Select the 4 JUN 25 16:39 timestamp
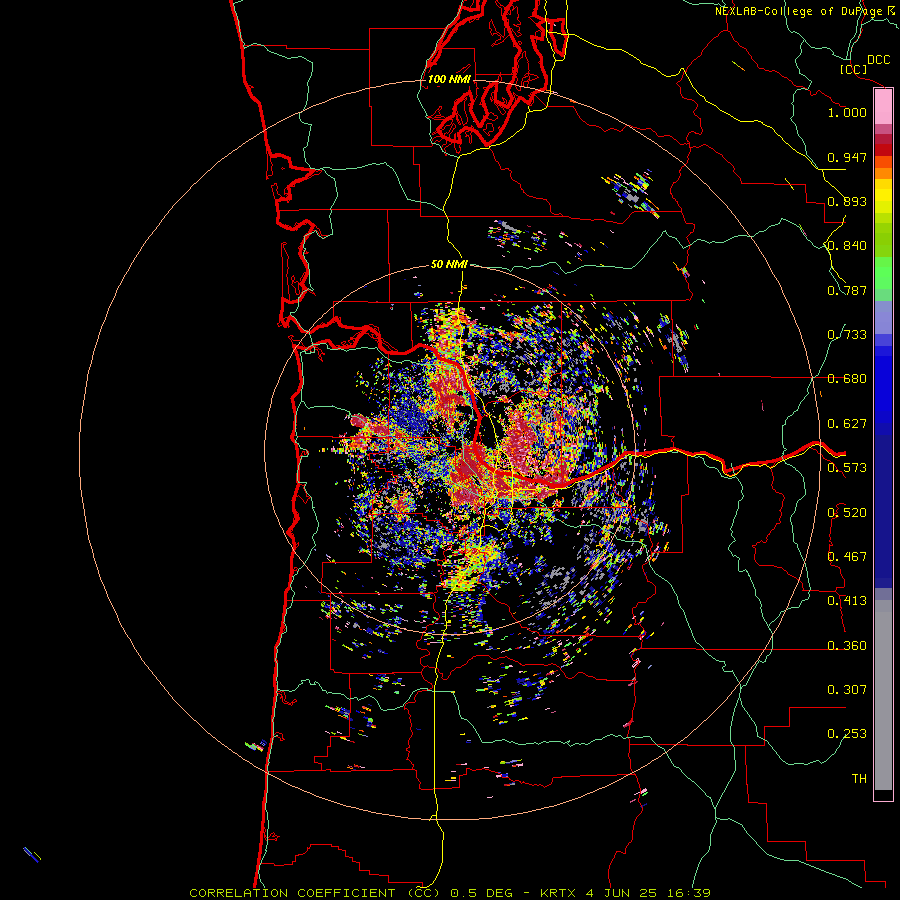Image resolution: width=900 pixels, height=900 pixels. pyautogui.click(x=649, y=893)
